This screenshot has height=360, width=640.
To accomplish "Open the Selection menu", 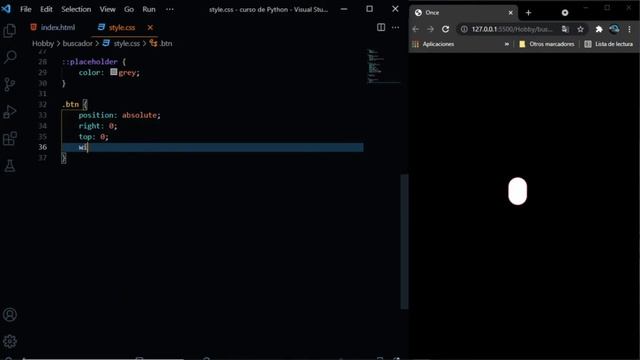I will click(76, 9).
